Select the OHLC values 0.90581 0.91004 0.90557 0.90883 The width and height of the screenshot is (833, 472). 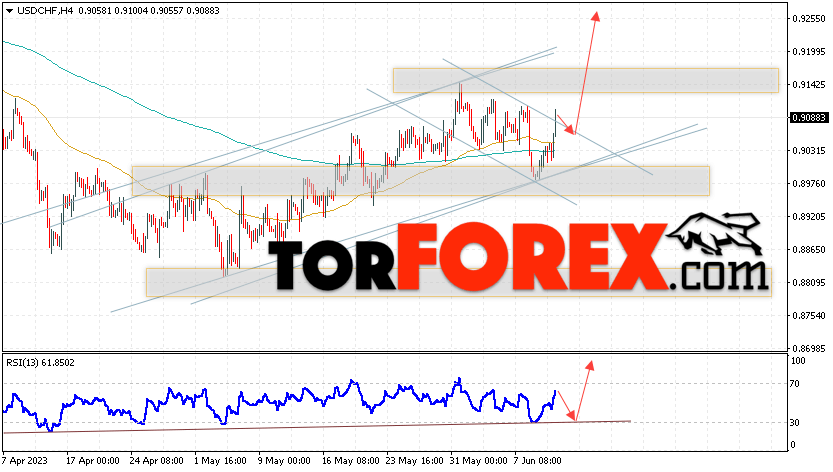coord(149,11)
